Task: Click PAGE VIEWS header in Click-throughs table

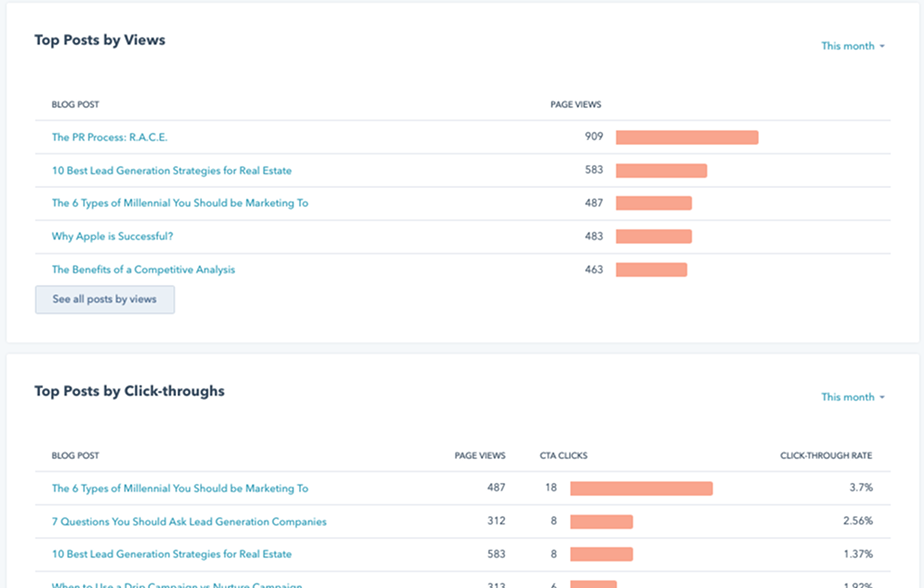Action: coord(480,456)
